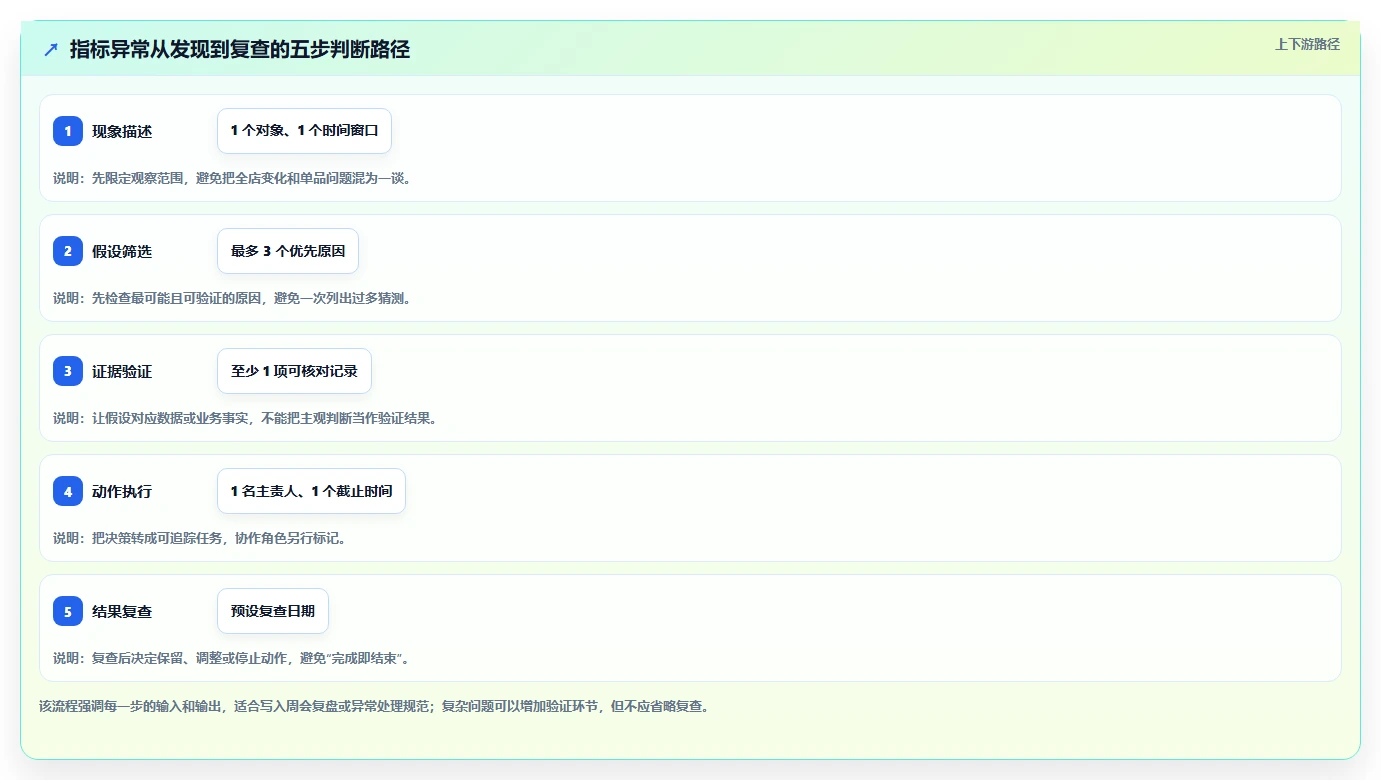Click the step title 结果复查
The height and width of the screenshot is (780, 1381).
(122, 611)
